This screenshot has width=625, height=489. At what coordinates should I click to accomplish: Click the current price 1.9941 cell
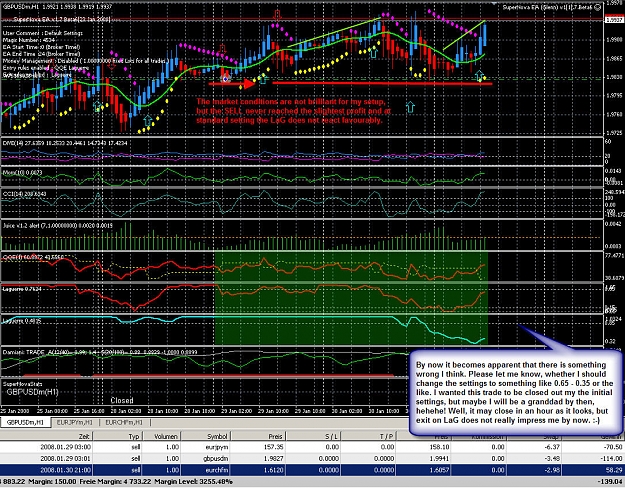[x=440, y=458]
